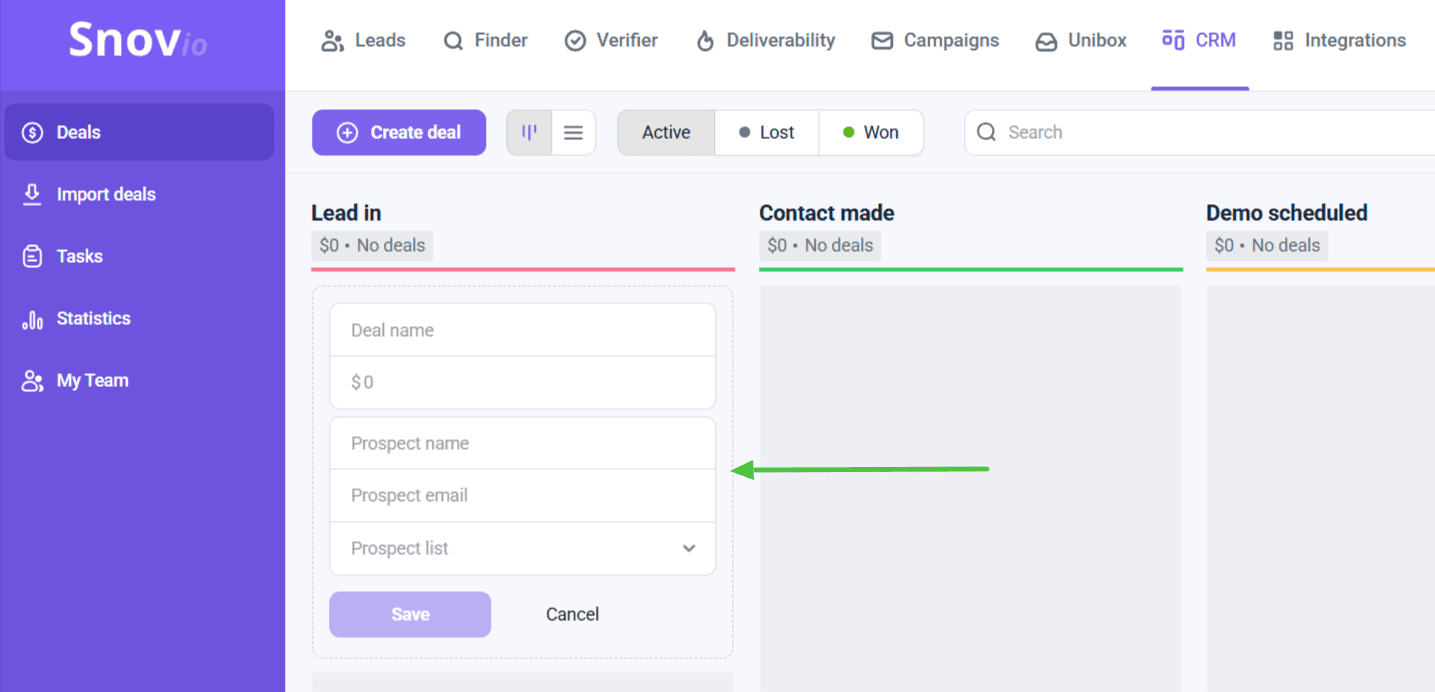Cancel the new deal form

tap(572, 614)
